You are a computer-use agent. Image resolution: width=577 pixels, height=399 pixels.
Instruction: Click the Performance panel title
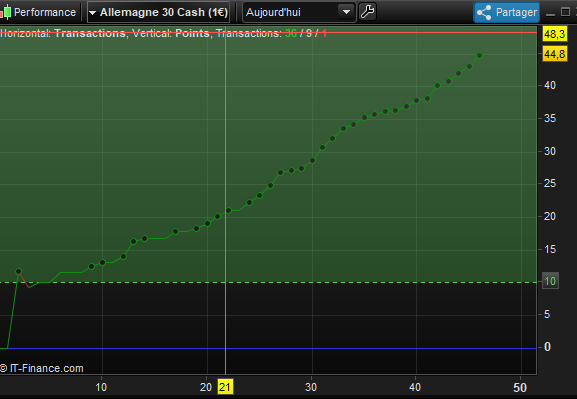(x=45, y=12)
